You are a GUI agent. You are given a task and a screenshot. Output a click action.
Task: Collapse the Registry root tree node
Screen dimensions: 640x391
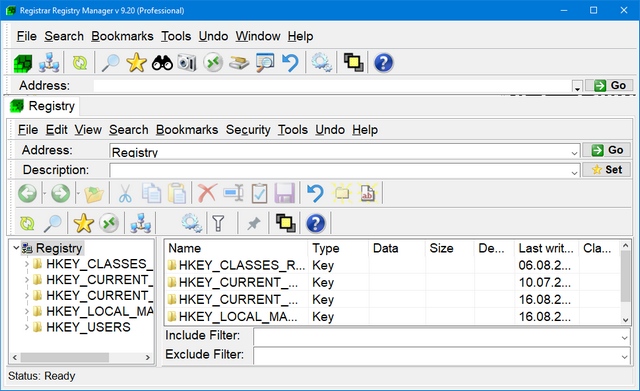16,247
